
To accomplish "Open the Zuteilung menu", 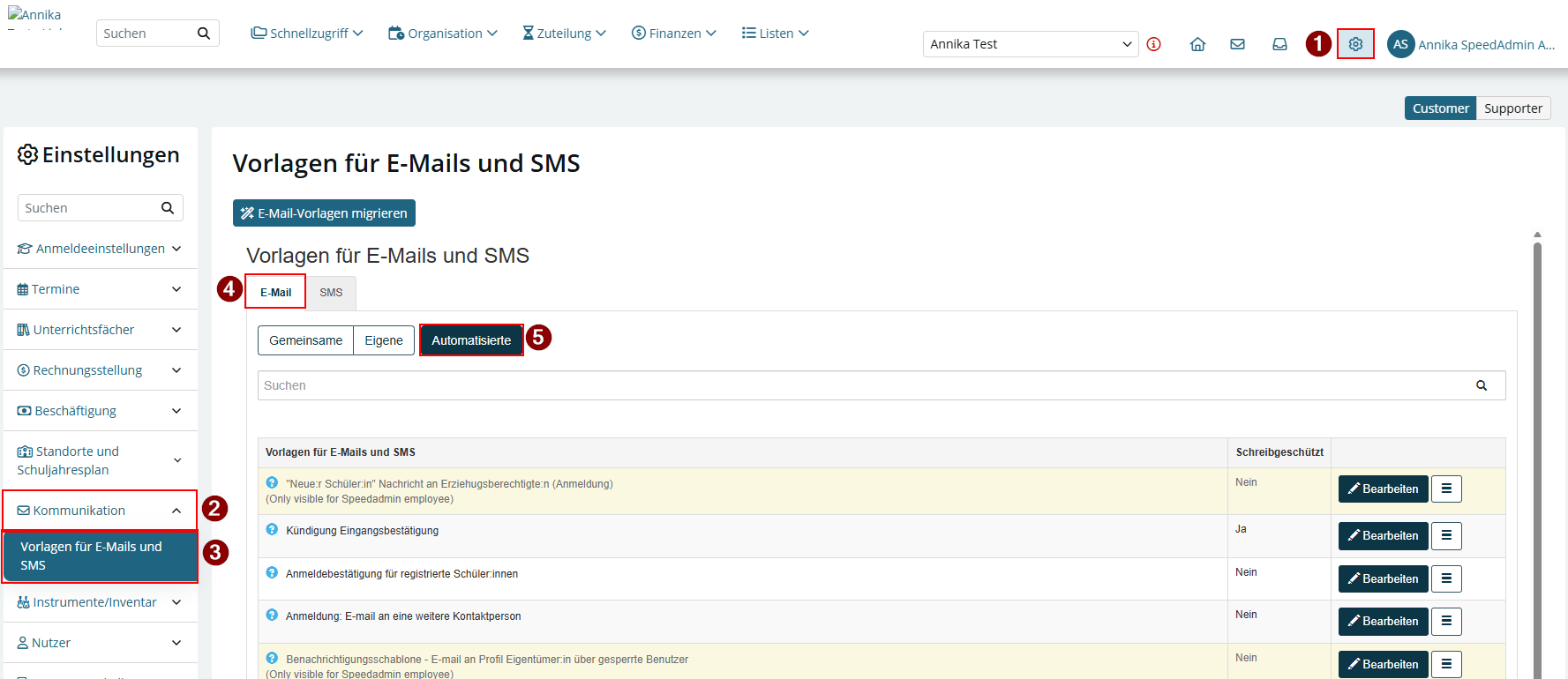I will click(565, 34).
